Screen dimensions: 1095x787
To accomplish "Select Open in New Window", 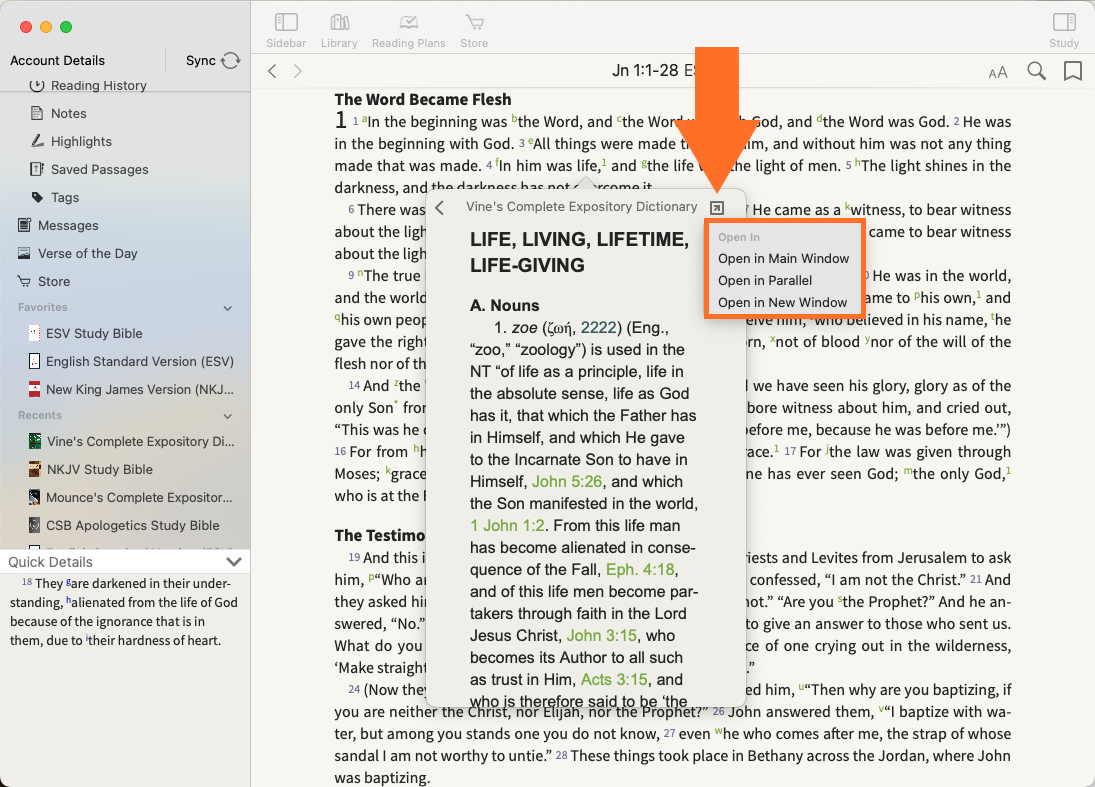I will pos(784,302).
